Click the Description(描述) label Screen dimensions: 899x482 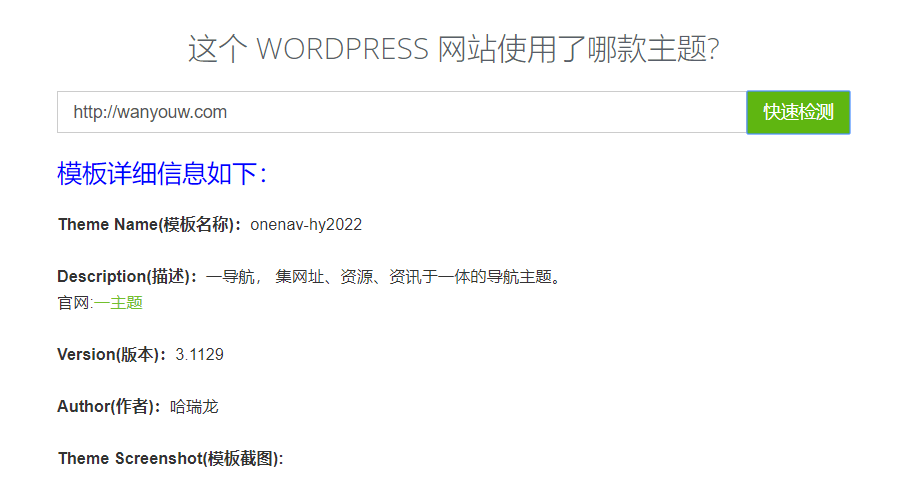tap(127, 276)
